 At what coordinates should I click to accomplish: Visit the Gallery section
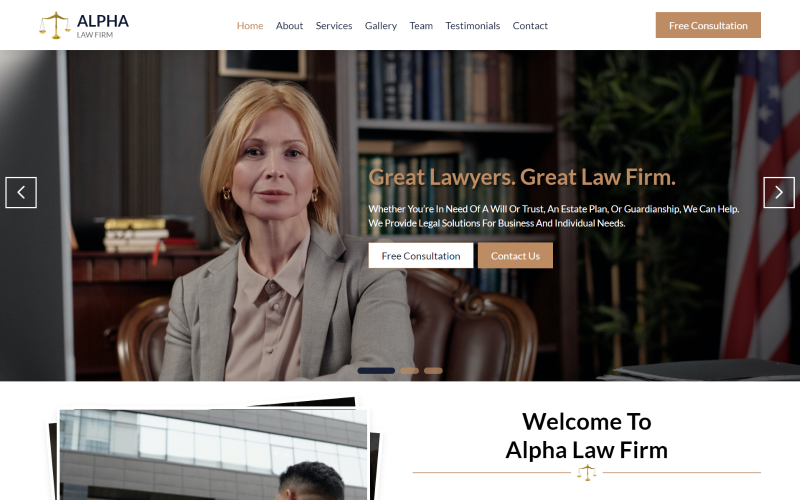pos(381,26)
